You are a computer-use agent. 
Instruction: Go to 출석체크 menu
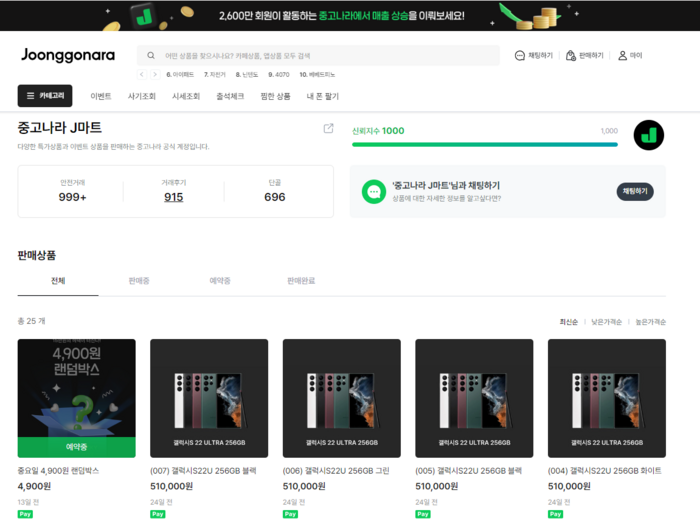point(230,96)
